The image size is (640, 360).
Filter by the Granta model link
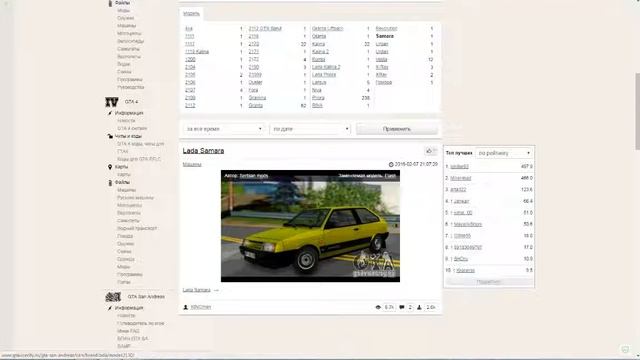(256, 106)
